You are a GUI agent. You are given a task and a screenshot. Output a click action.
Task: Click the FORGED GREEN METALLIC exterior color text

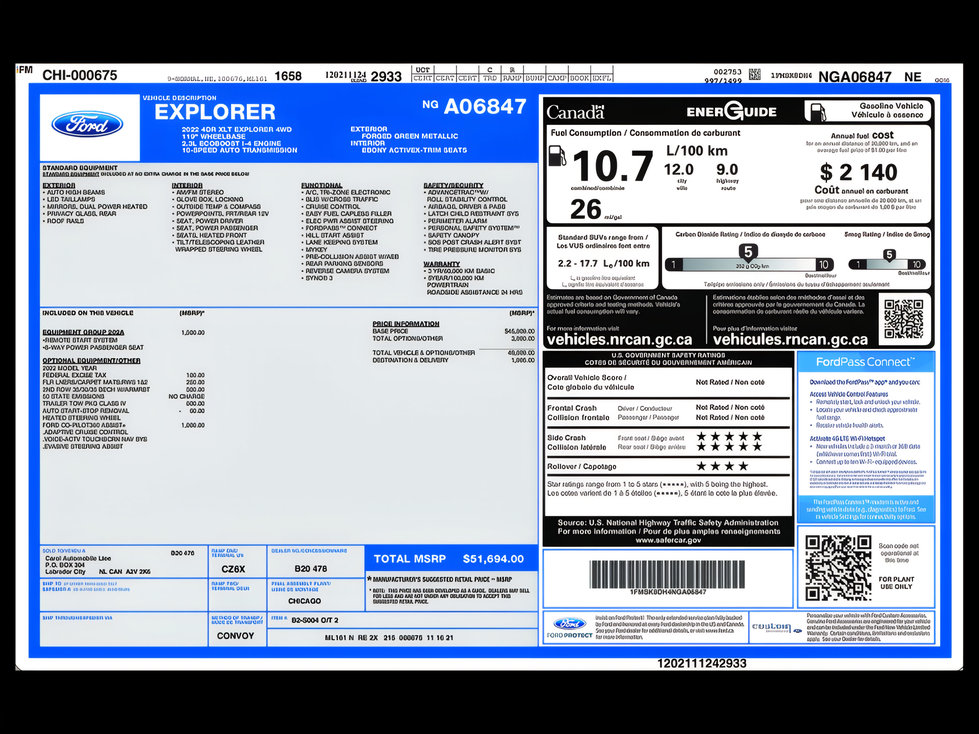[x=410, y=136]
